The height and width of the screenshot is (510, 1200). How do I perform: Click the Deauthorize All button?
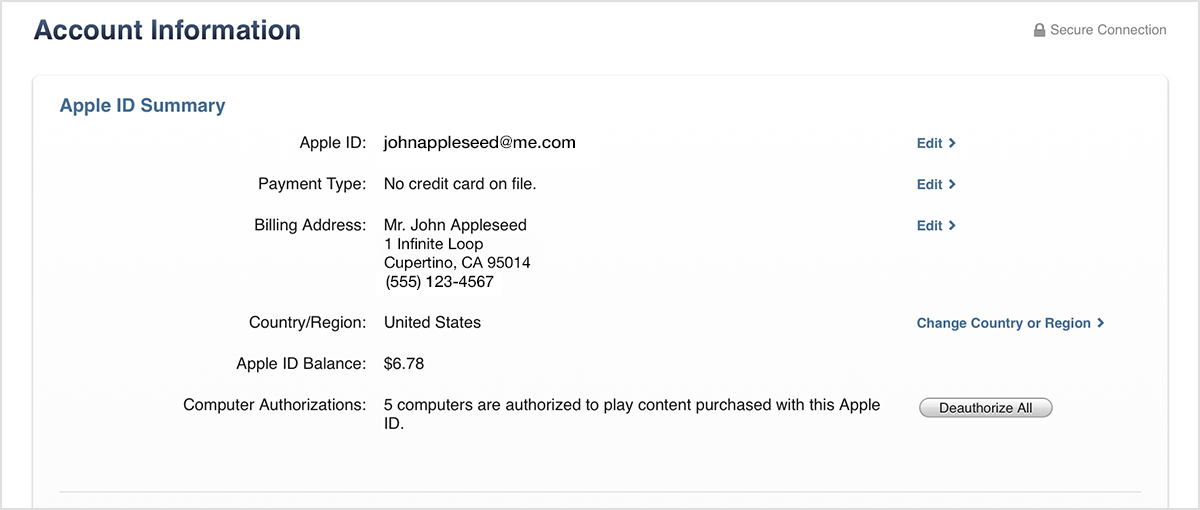tap(985, 408)
